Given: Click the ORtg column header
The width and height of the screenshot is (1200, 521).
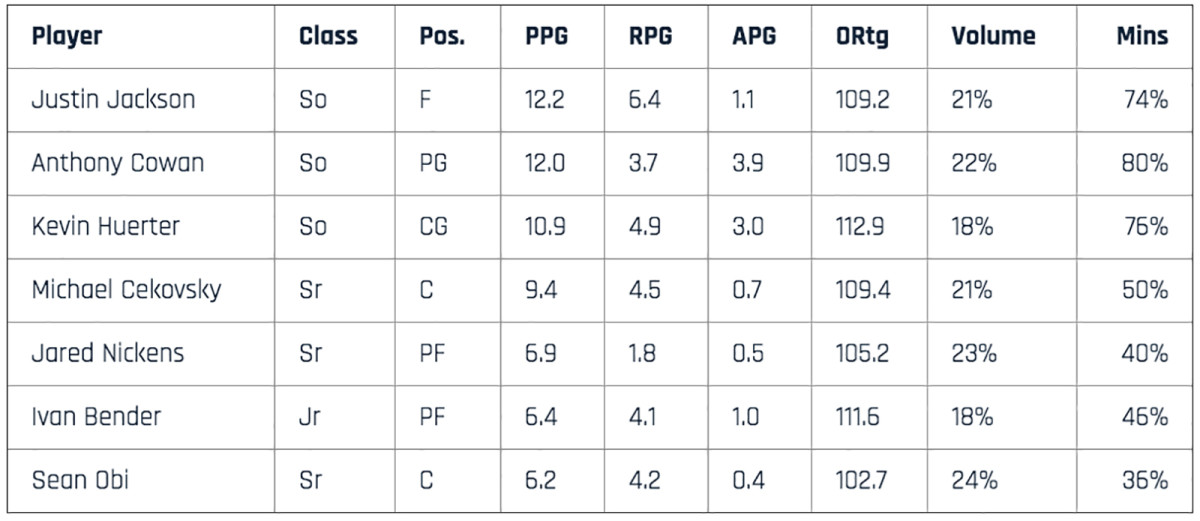Looking at the screenshot, I should tap(862, 37).
